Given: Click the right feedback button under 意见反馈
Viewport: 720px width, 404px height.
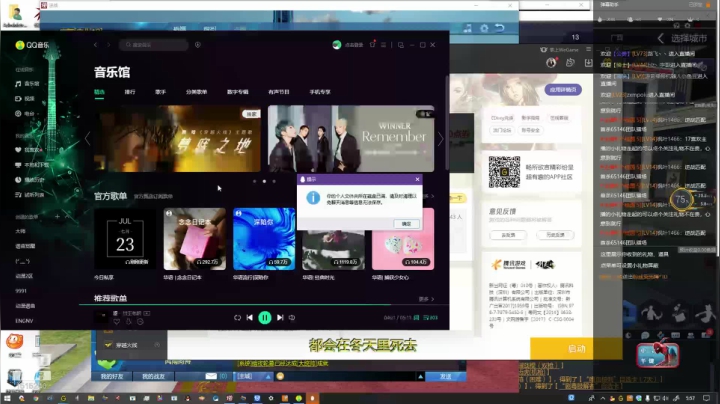Looking at the screenshot, I should click(x=555, y=235).
